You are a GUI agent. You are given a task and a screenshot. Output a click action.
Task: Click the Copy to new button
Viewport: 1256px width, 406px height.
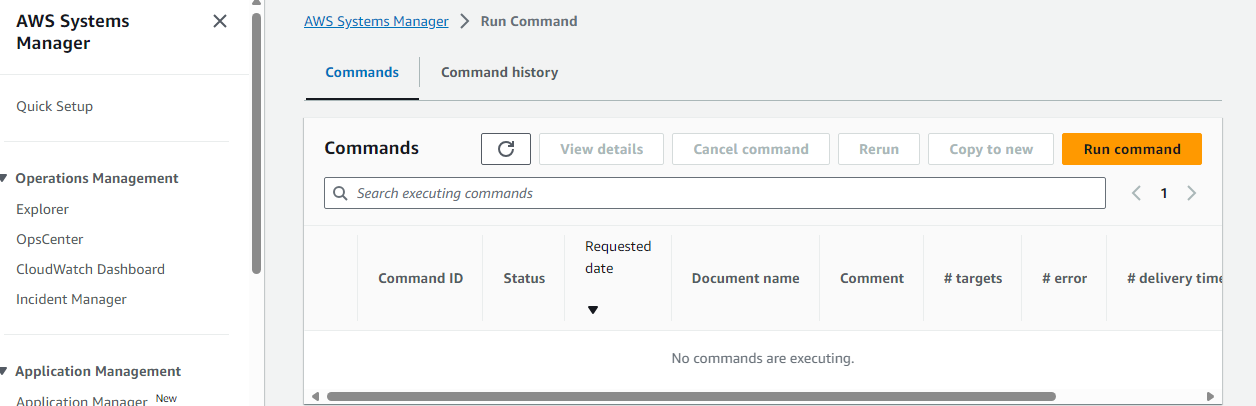991,149
